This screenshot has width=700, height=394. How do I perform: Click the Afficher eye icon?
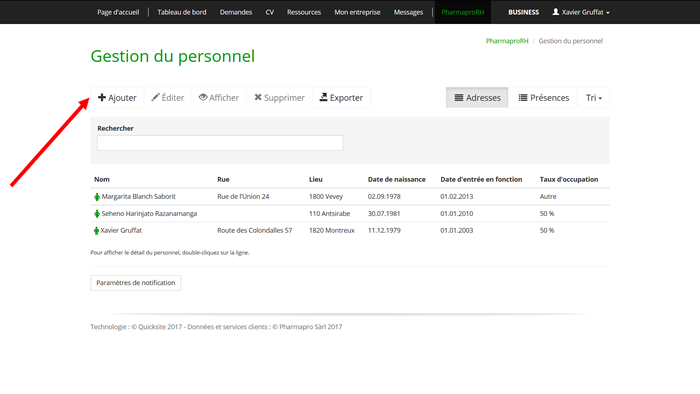(203, 97)
